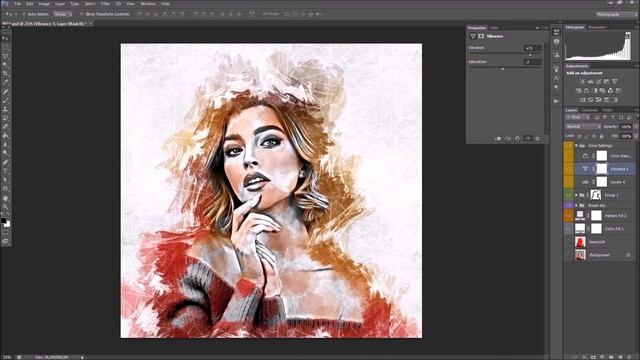Reset Vibrance adjustment to defaults
640x360 pixels.
pos(518,139)
